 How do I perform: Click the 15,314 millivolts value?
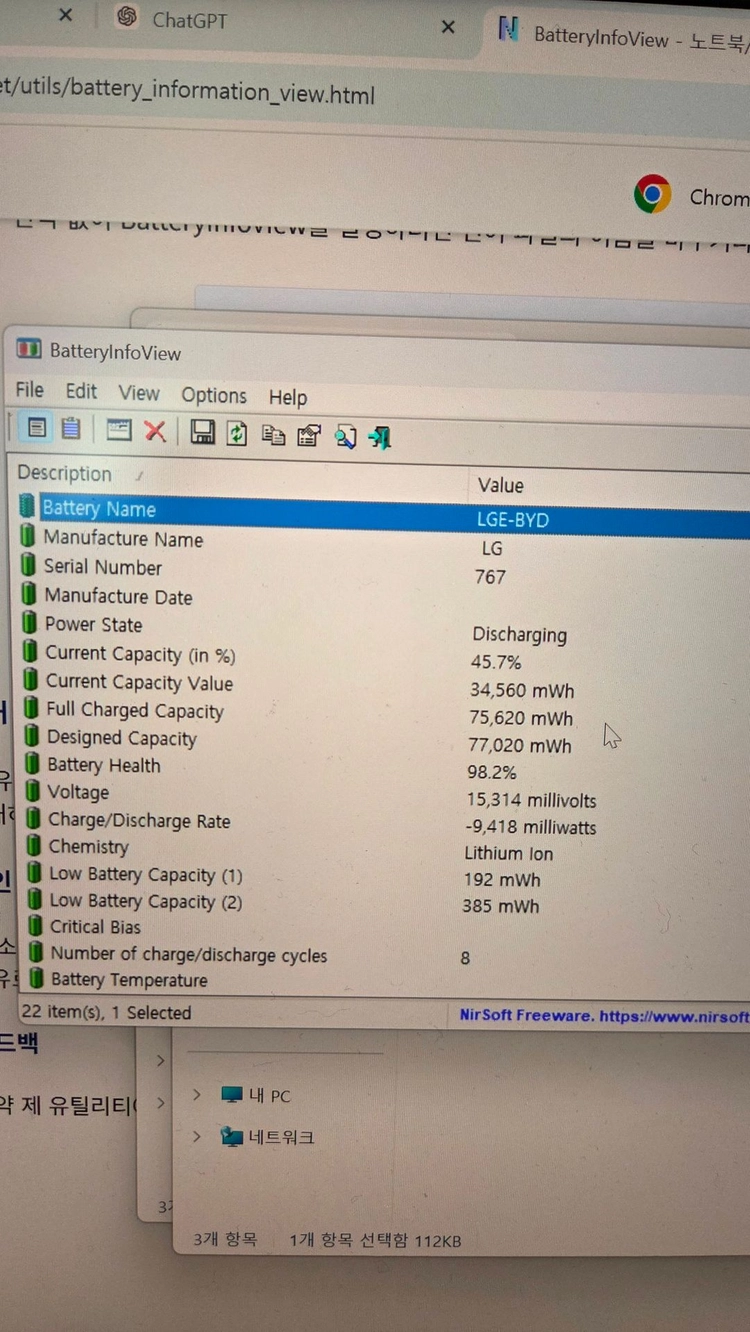(532, 800)
